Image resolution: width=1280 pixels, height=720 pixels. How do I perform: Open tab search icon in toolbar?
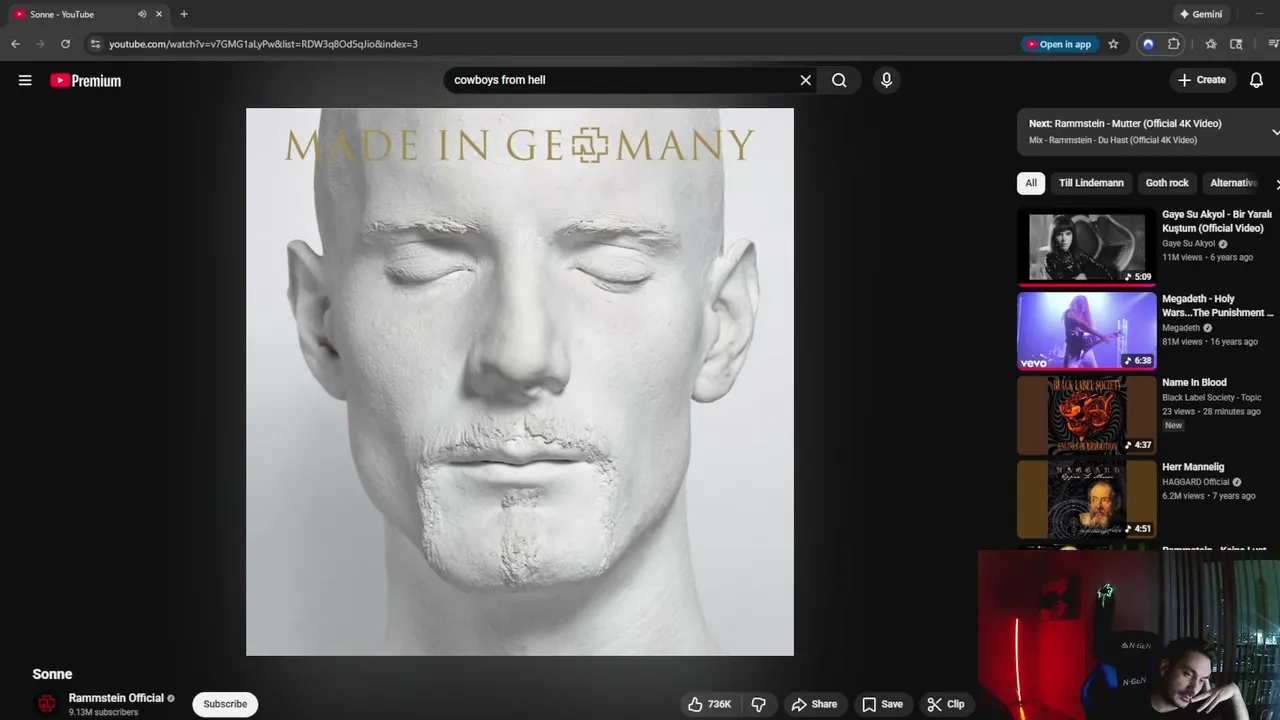tap(1236, 44)
